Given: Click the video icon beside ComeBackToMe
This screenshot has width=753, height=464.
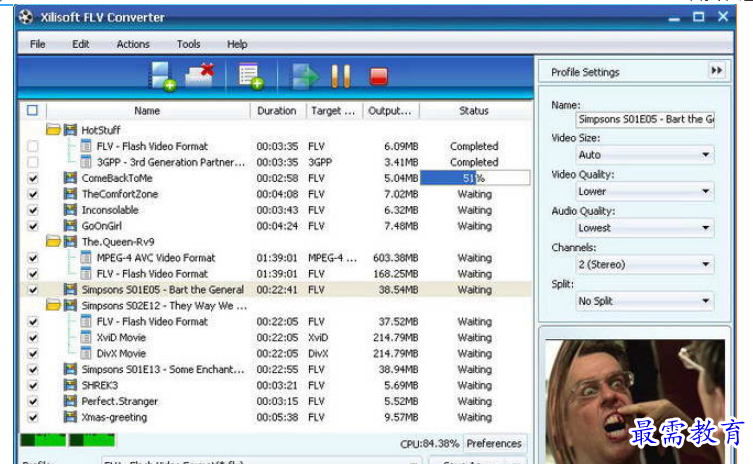Looking at the screenshot, I should tap(70, 178).
